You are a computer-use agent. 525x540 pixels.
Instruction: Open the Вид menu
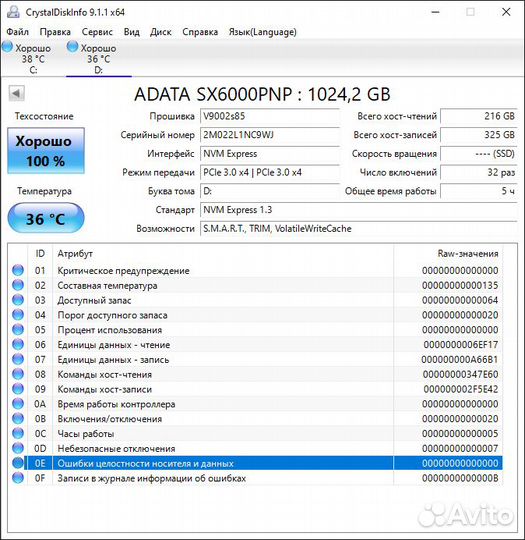[132, 32]
